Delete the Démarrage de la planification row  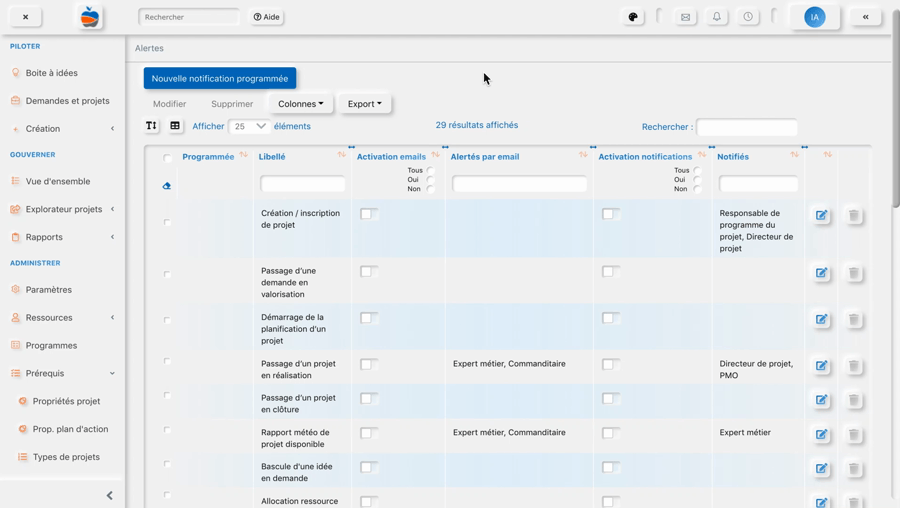pos(854,319)
